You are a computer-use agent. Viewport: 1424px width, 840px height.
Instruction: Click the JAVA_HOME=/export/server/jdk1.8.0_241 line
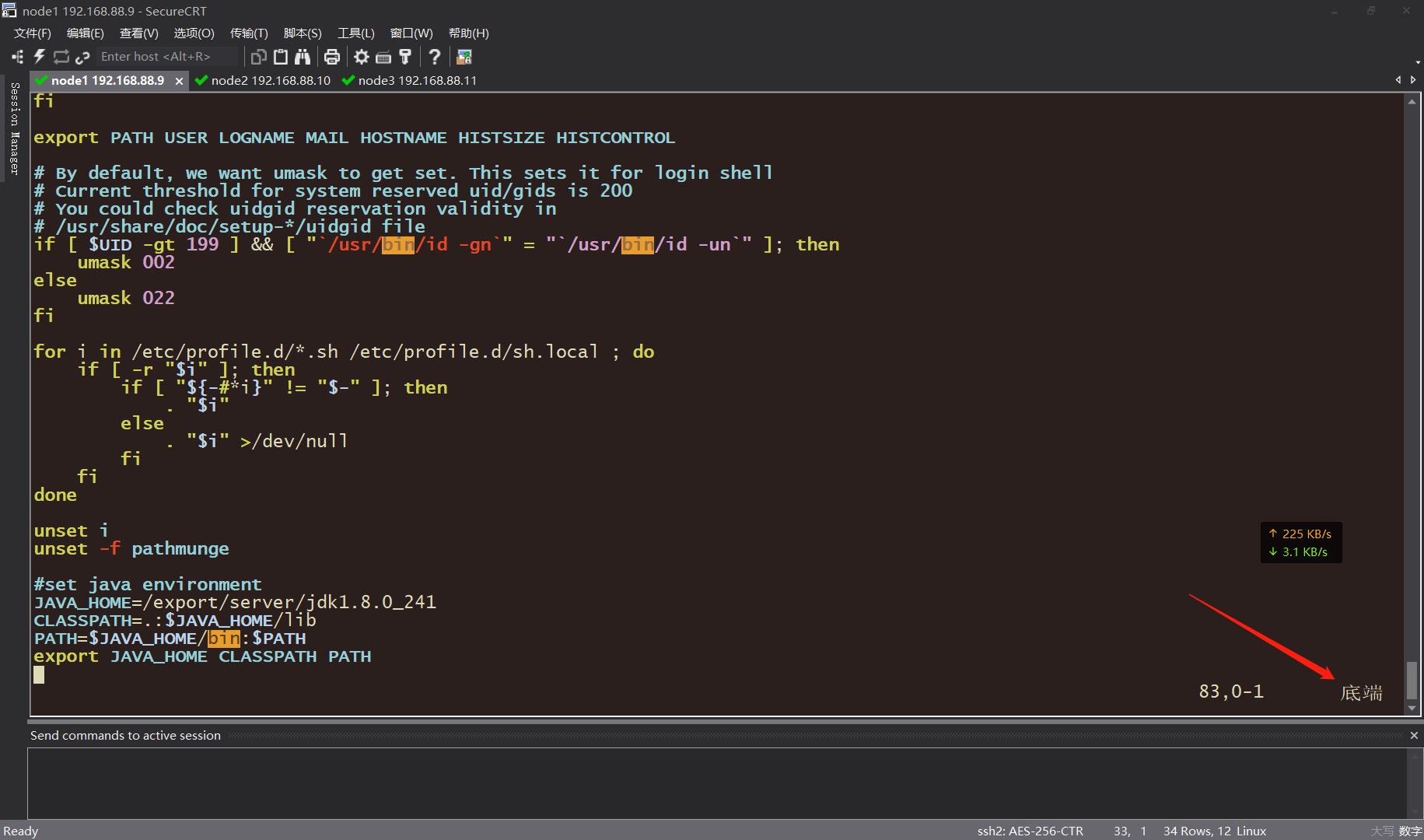[235, 602]
